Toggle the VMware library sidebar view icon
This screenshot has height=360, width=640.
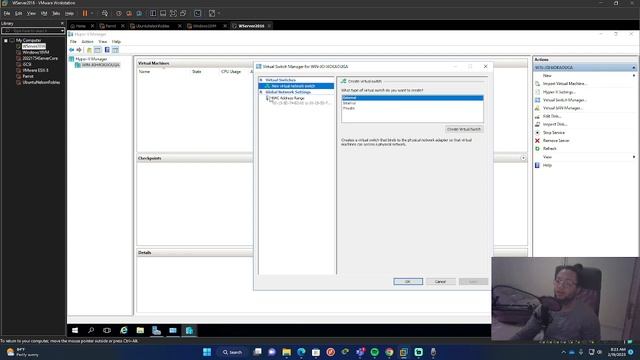coord(153,13)
